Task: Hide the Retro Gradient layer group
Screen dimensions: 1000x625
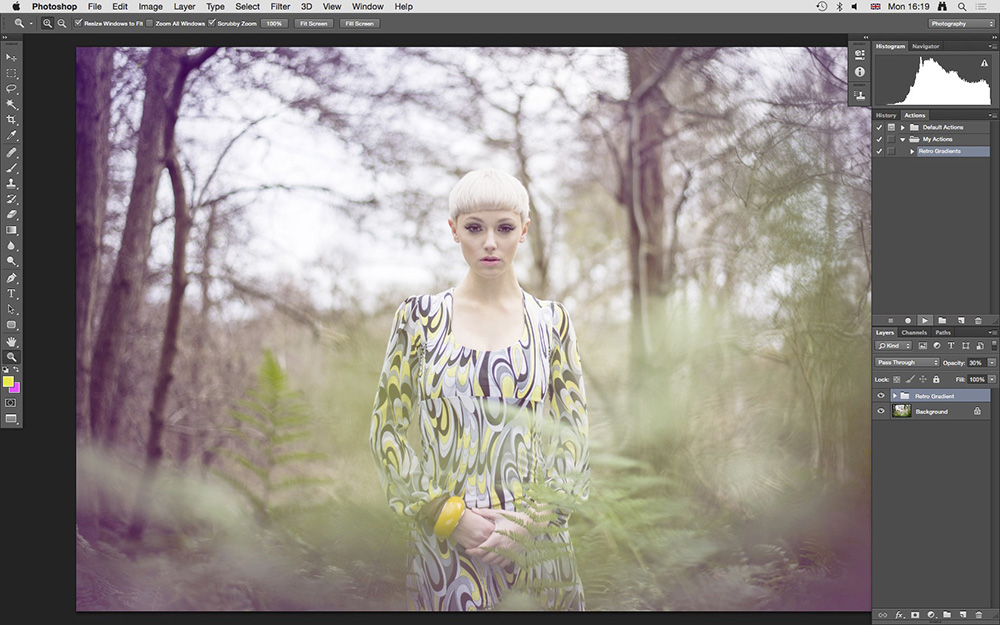Action: pyautogui.click(x=881, y=396)
